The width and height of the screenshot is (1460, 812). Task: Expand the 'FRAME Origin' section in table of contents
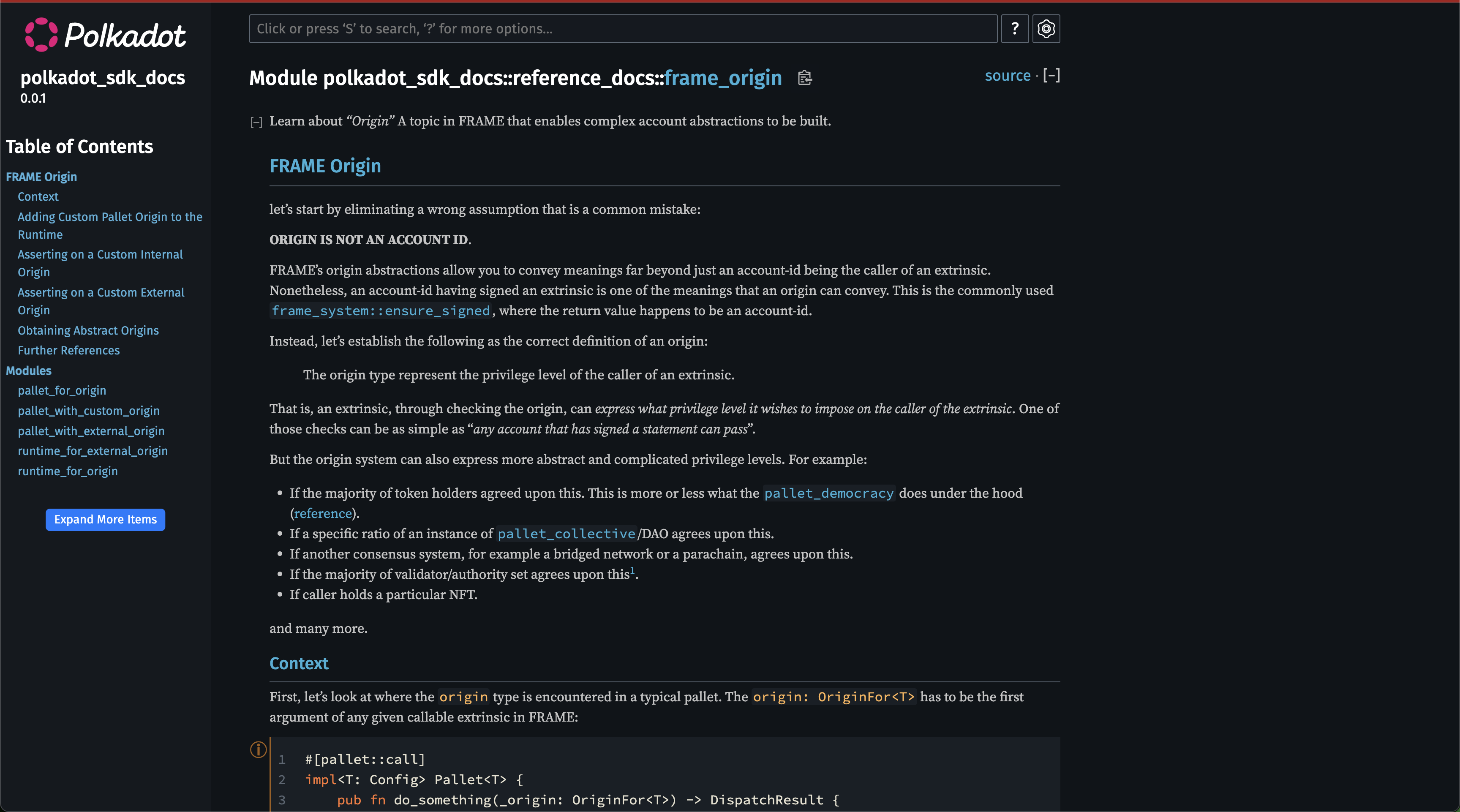(41, 176)
